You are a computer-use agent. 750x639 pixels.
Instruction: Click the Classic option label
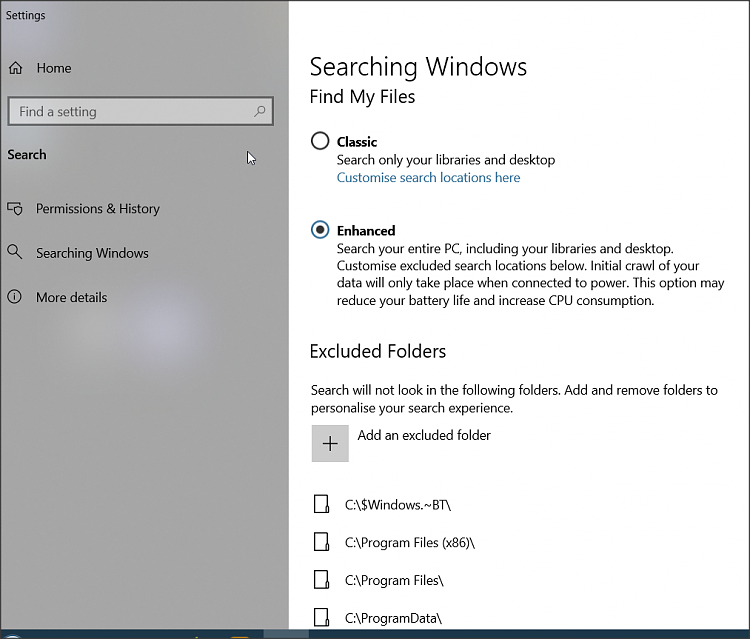click(357, 142)
